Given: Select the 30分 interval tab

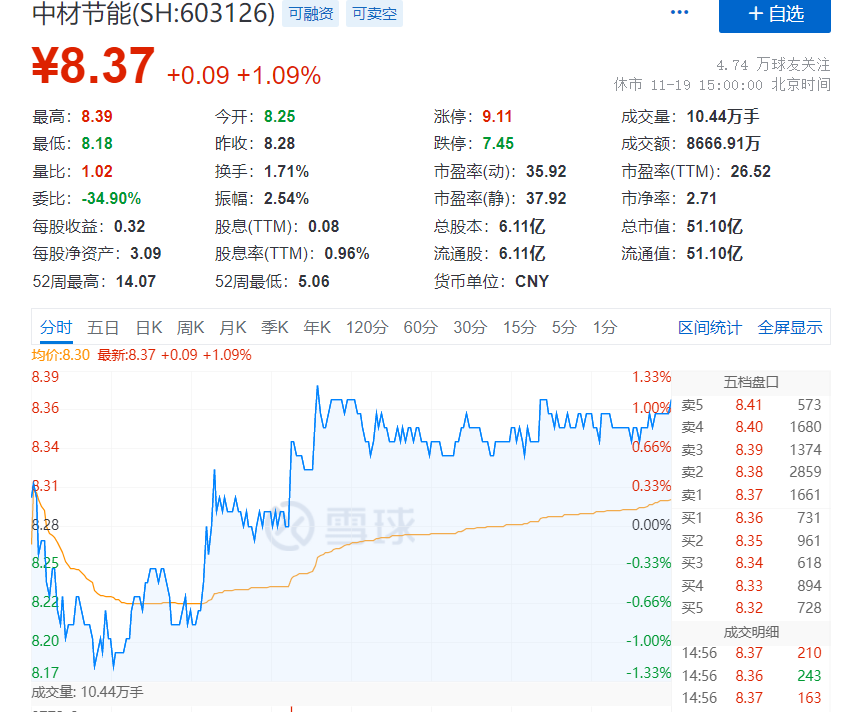Looking at the screenshot, I should coord(470,327).
